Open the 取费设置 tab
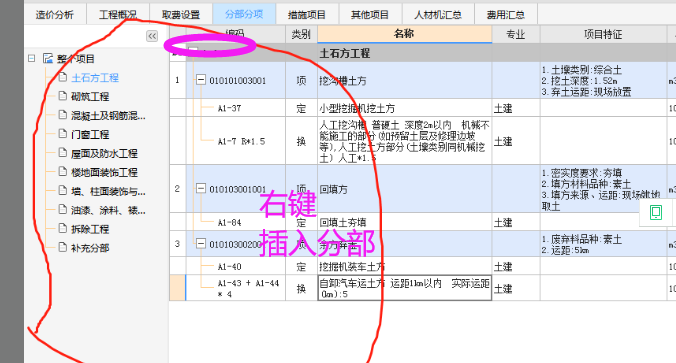The width and height of the screenshot is (676, 363). (181, 15)
